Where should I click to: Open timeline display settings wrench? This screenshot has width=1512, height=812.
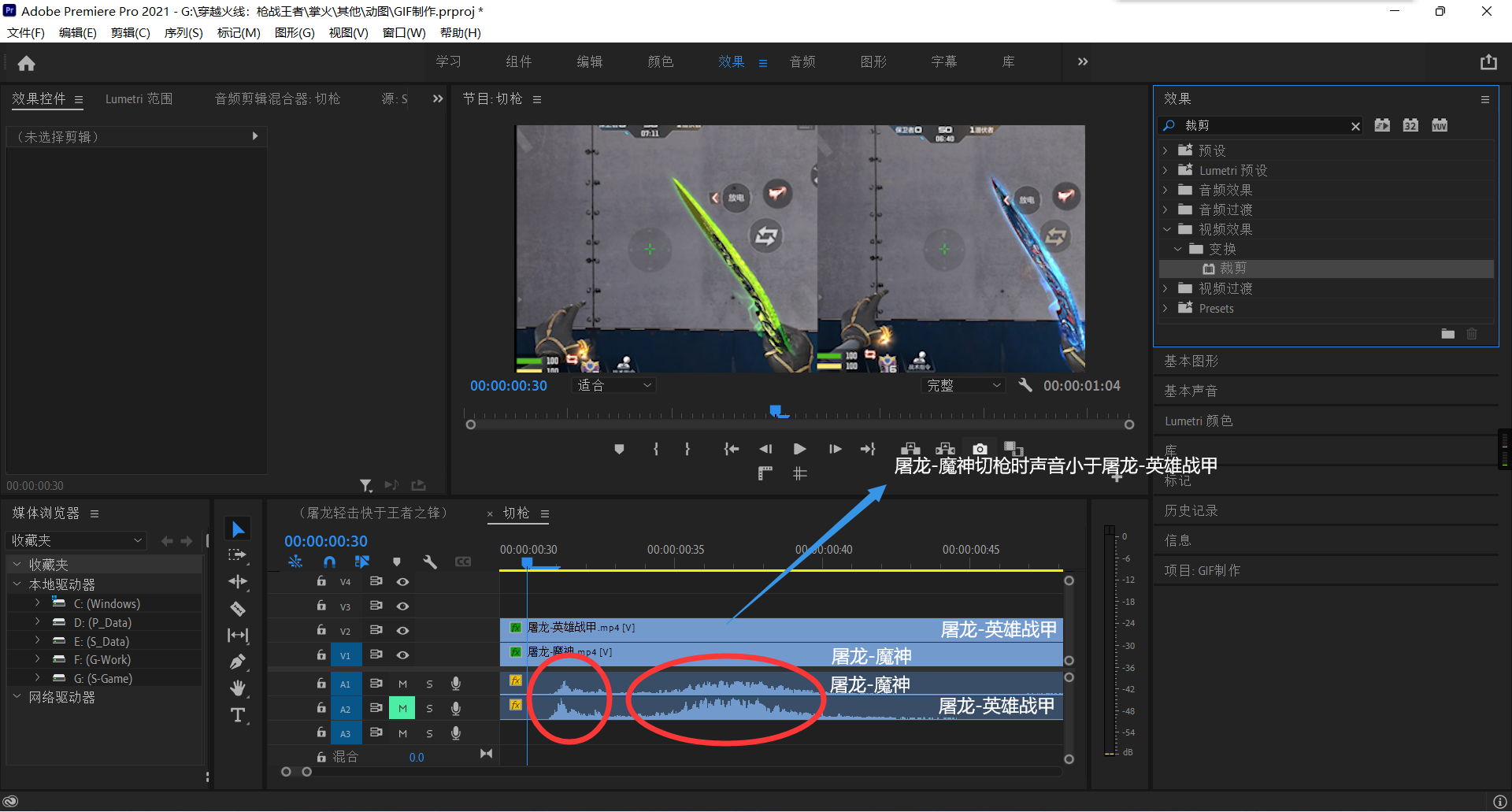click(x=430, y=562)
